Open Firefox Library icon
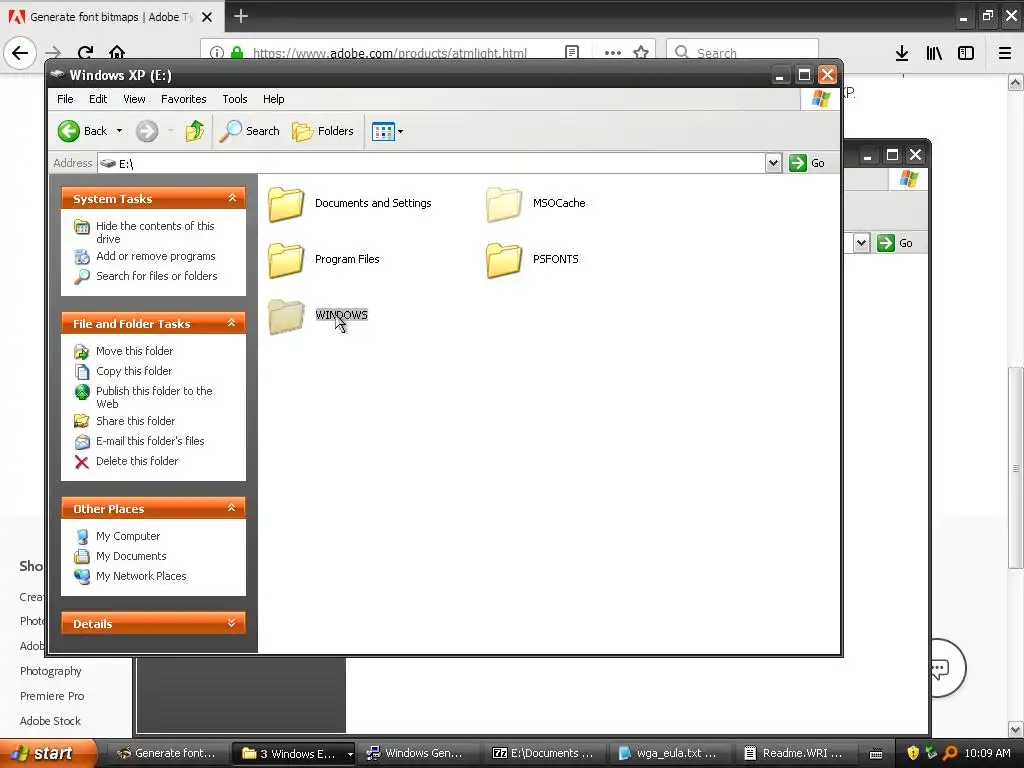Screen dimensions: 1024x768 934,54
